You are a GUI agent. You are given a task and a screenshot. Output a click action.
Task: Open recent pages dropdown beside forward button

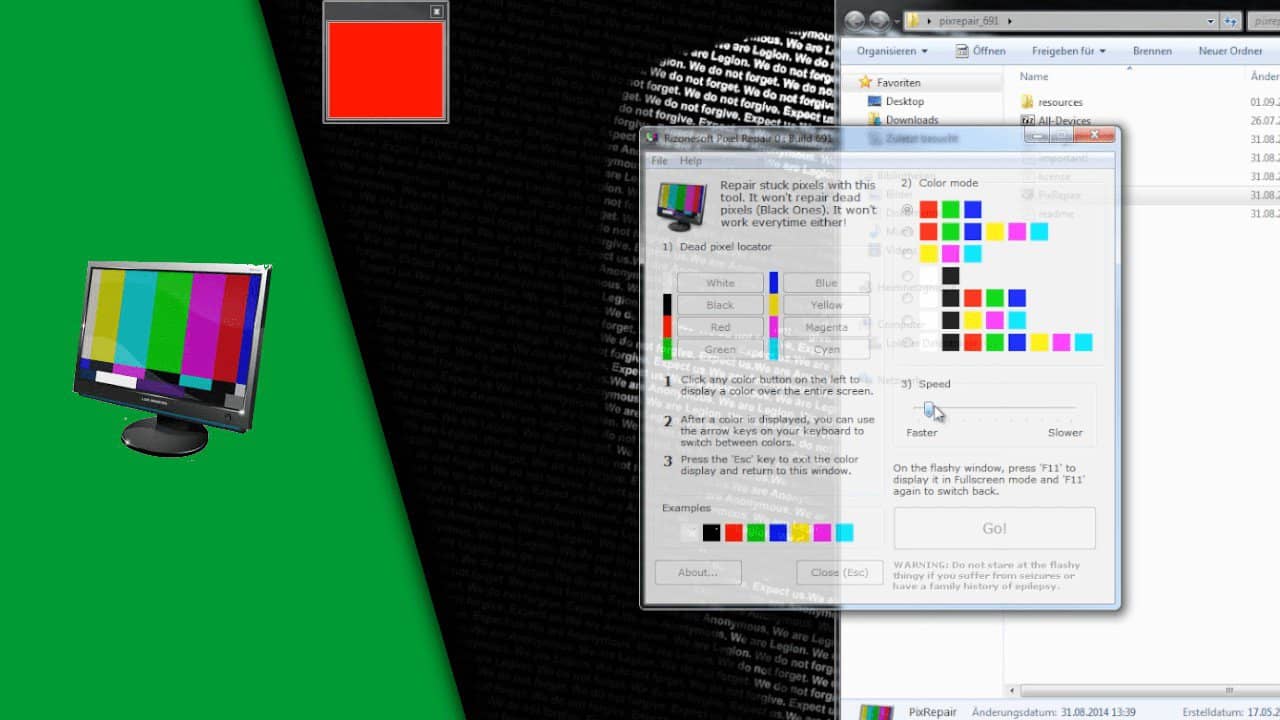click(896, 21)
